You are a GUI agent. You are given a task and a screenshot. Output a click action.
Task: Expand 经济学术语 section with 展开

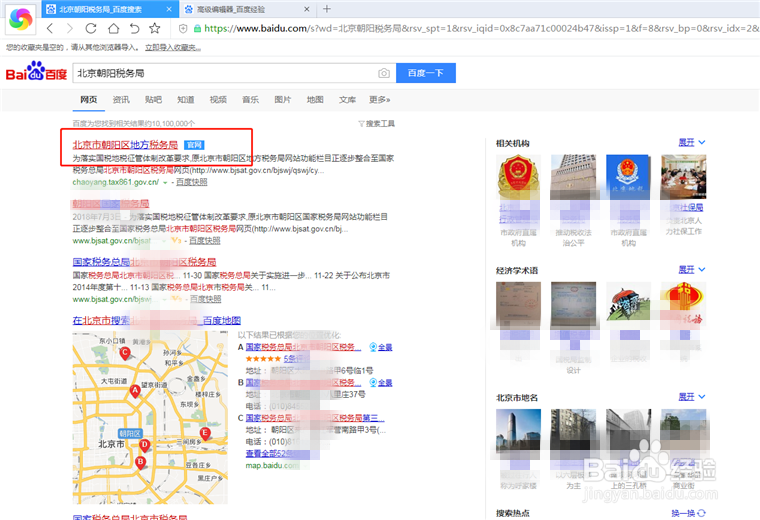[x=692, y=269]
